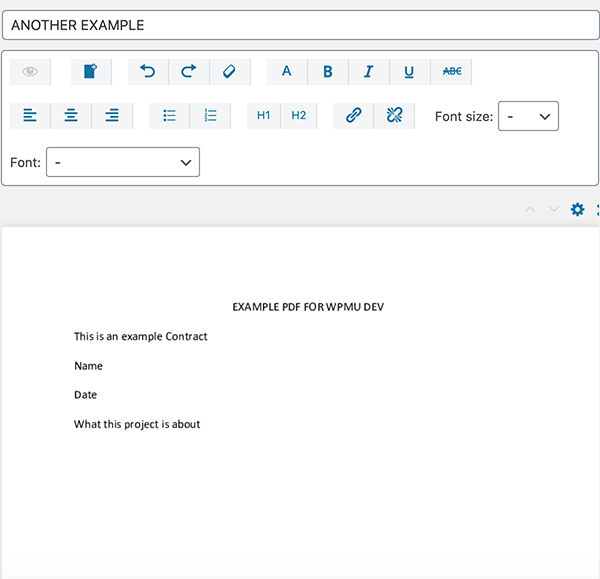Click the 'Date' line in document
Screen dimensions: 600x579
pos(85,395)
